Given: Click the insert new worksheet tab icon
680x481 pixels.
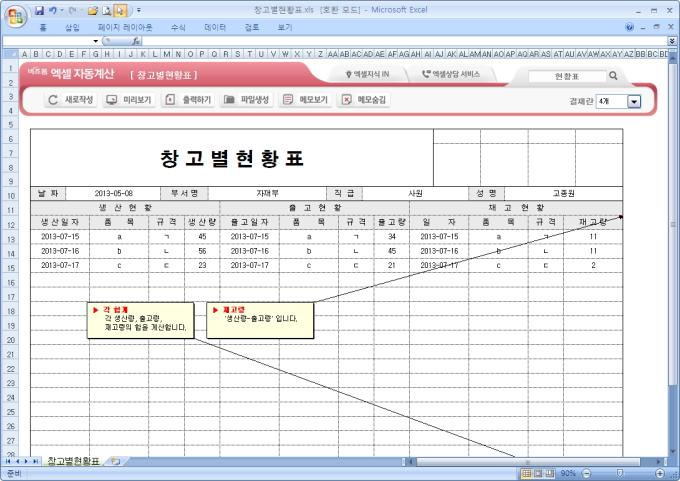Looking at the screenshot, I should [115, 461].
